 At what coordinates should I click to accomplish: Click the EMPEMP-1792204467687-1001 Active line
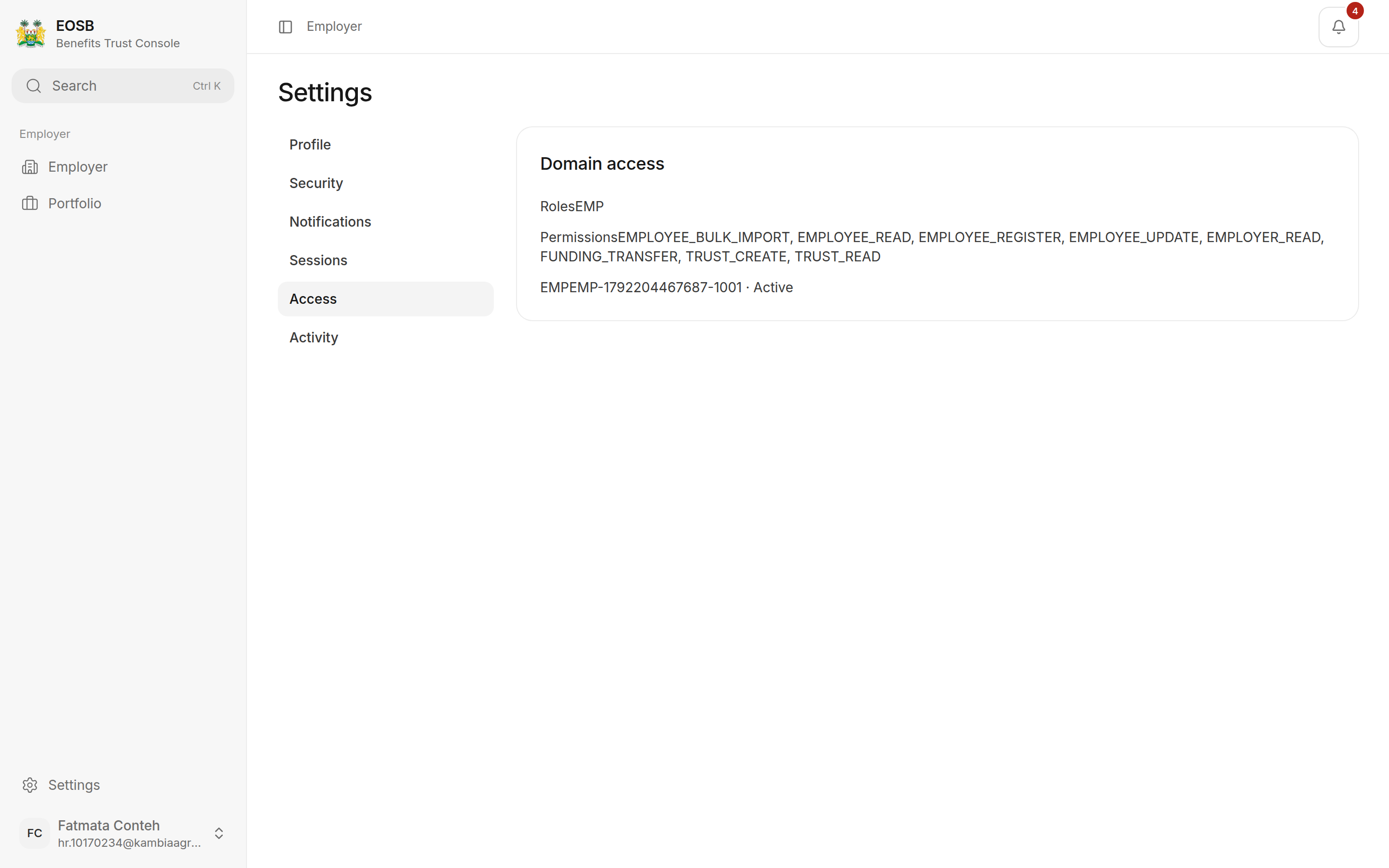(667, 287)
